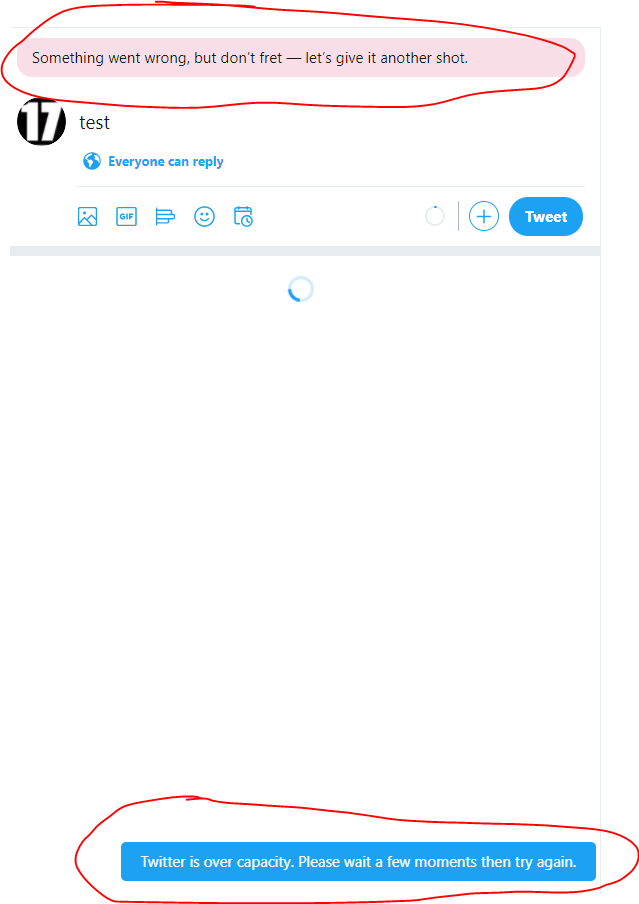Click the globe icon beside reply settings

click(92, 161)
